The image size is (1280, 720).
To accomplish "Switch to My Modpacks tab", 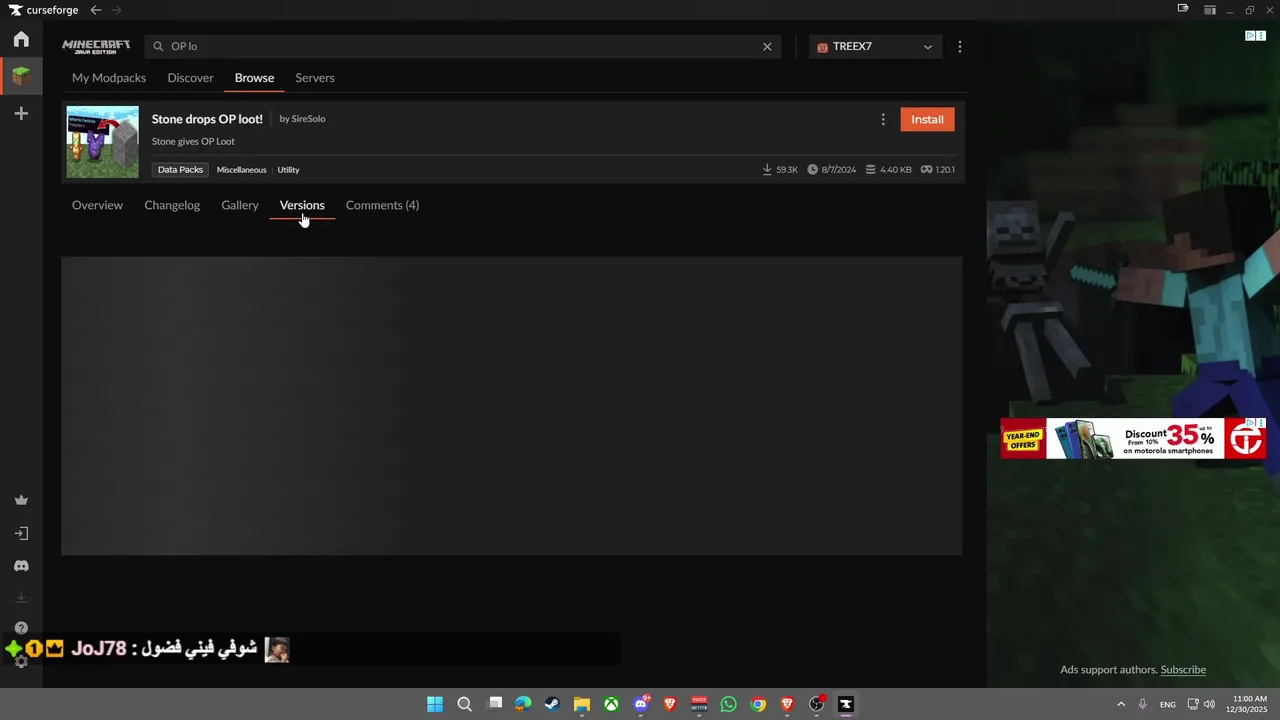I will (x=109, y=78).
